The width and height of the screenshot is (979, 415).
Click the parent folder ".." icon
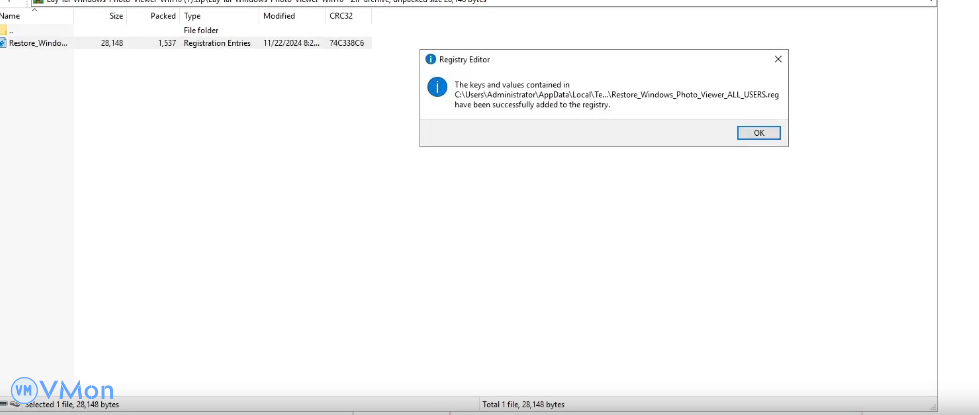[x=3, y=31]
